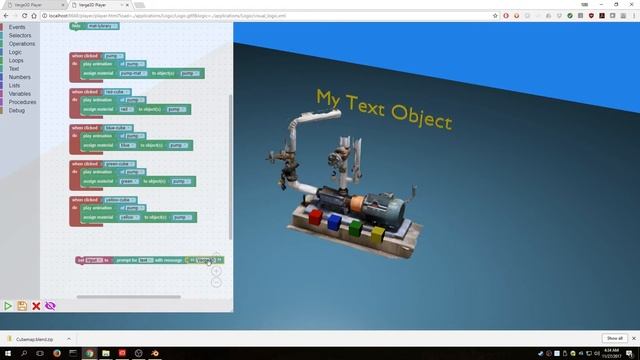Open the yellow-cube object dropdown

click(x=120, y=200)
